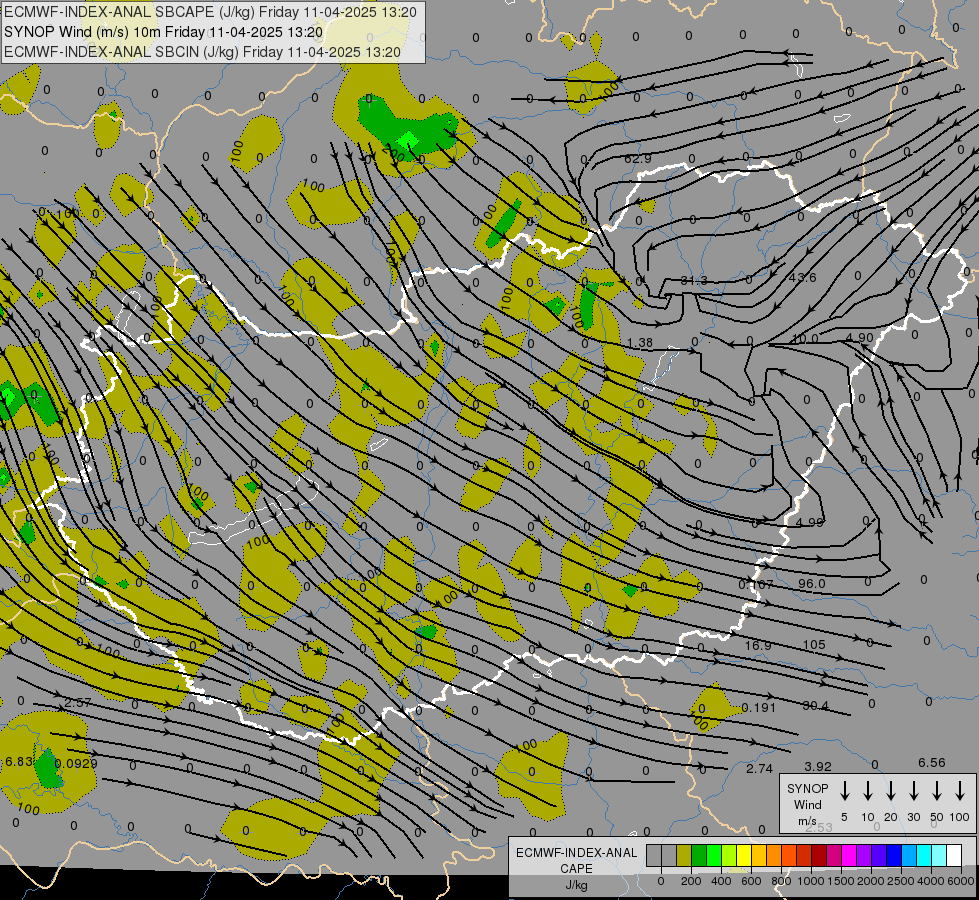The height and width of the screenshot is (900, 979).
Task: Pick the bright magenta swatch in CAPE legend
Action: pos(849,856)
